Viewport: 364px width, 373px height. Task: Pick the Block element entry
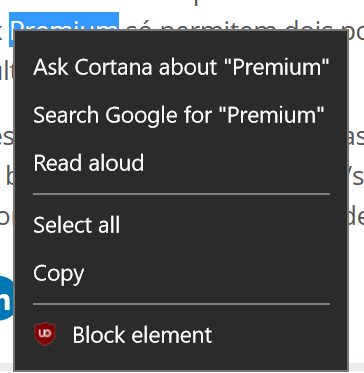[x=181, y=335]
